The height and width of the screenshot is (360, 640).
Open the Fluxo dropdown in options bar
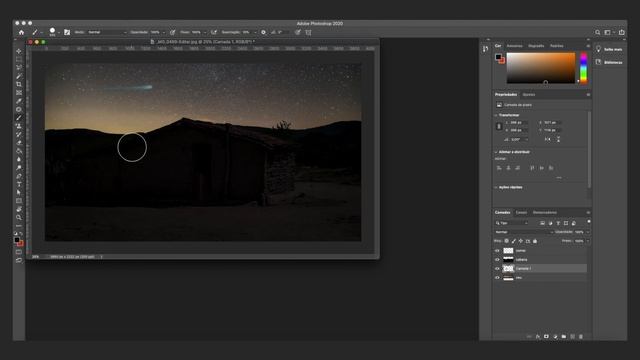204,32
